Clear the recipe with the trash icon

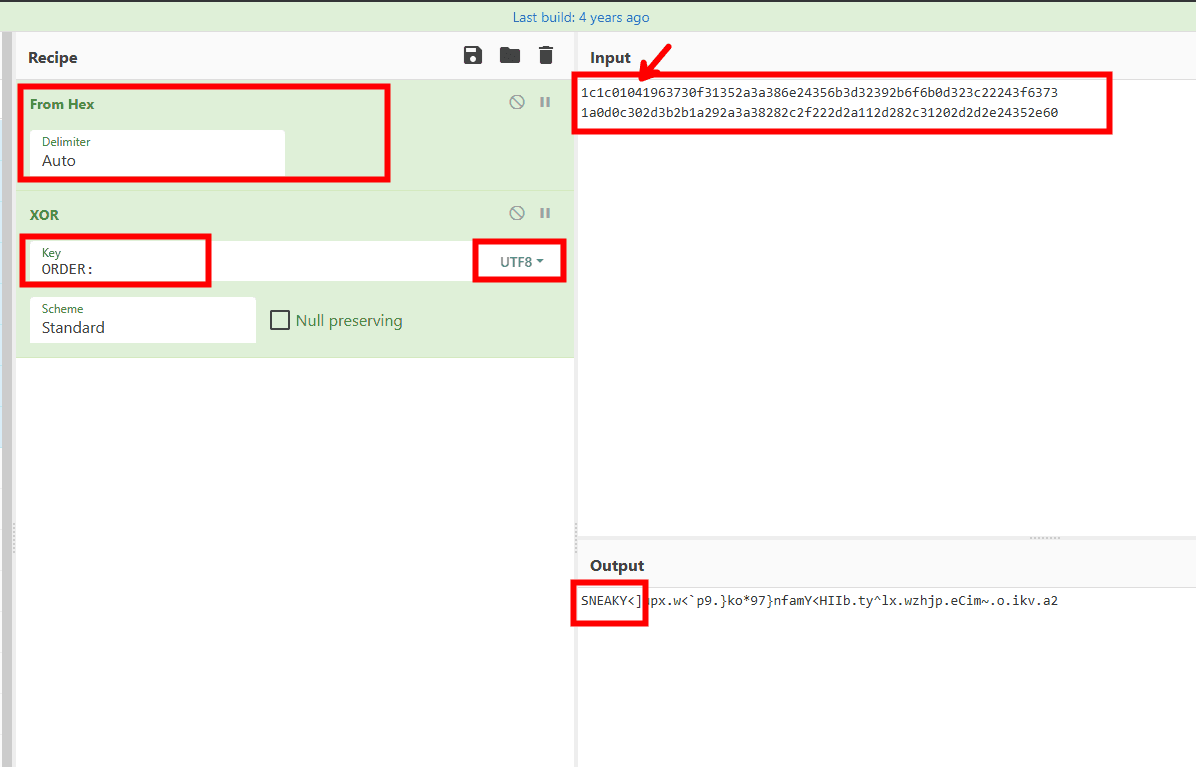tap(545, 56)
